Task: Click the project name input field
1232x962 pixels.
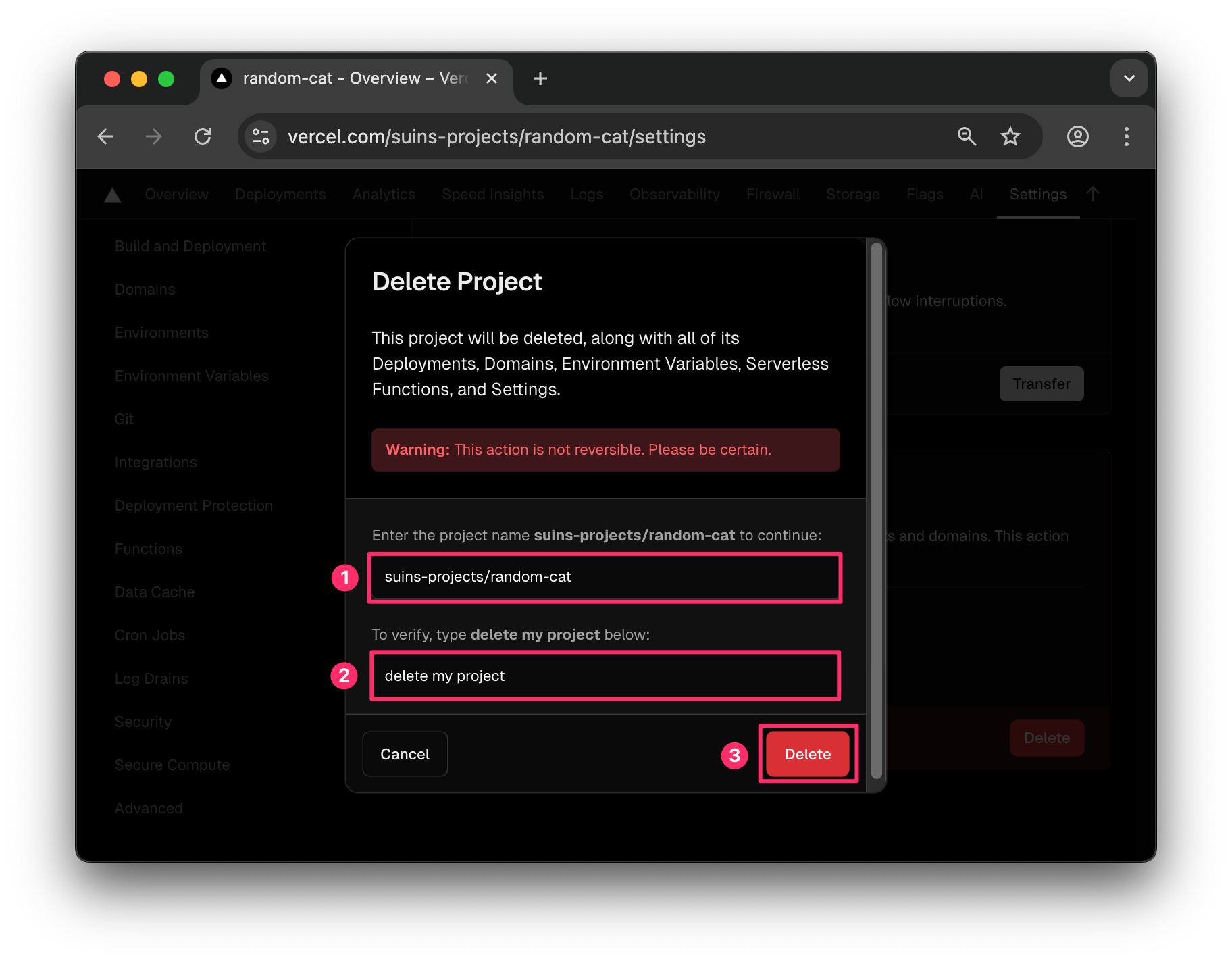Action: point(605,578)
